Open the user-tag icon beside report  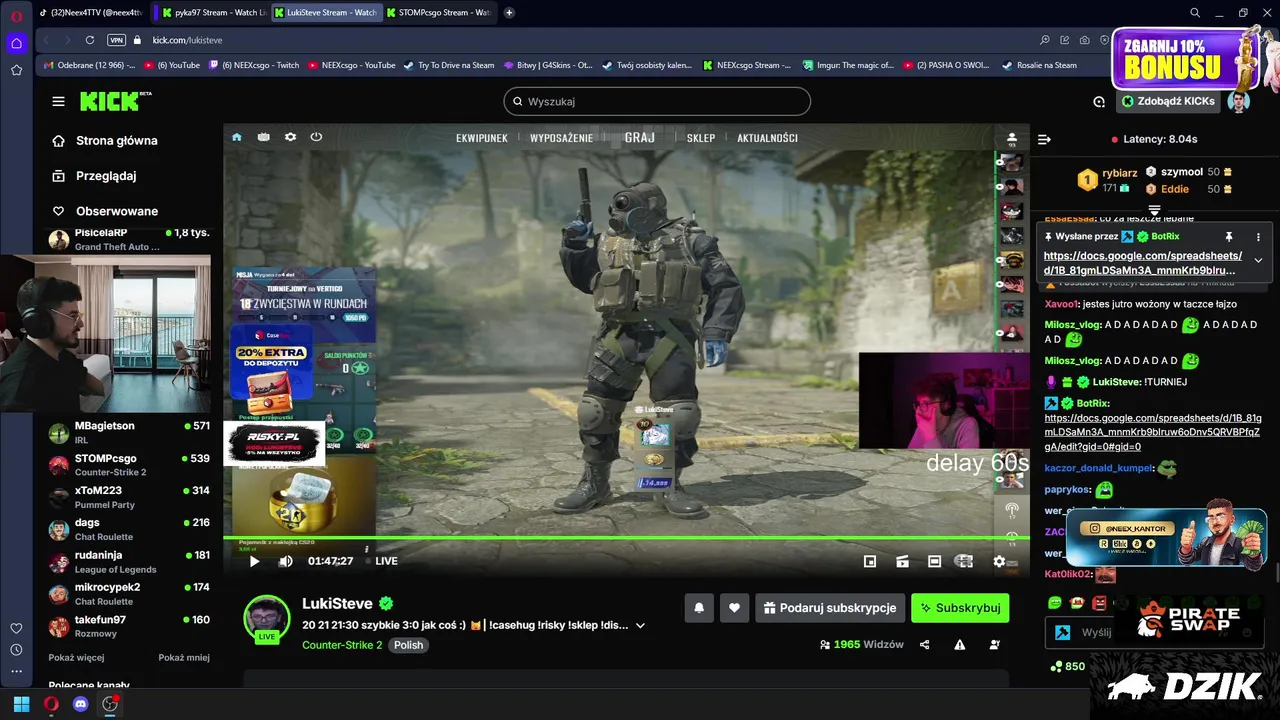(994, 645)
